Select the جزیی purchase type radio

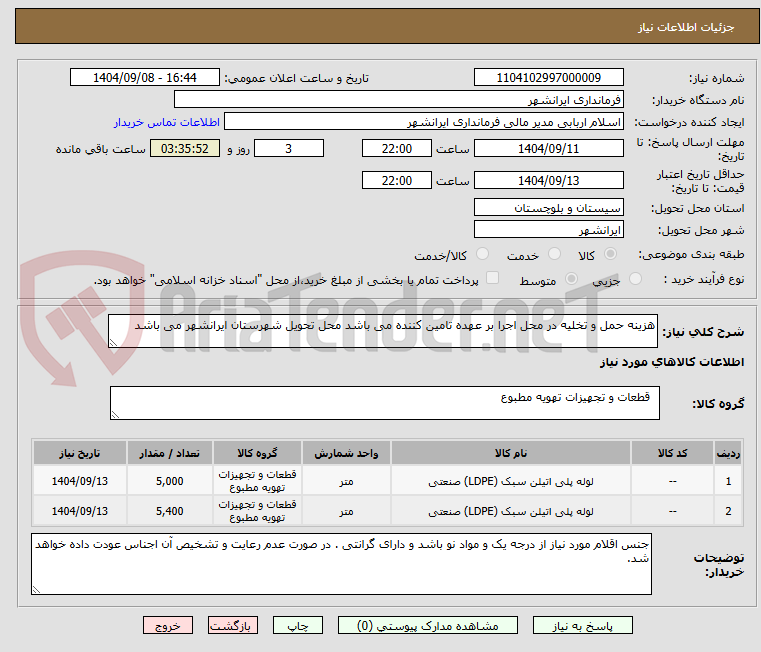(x=635, y=279)
